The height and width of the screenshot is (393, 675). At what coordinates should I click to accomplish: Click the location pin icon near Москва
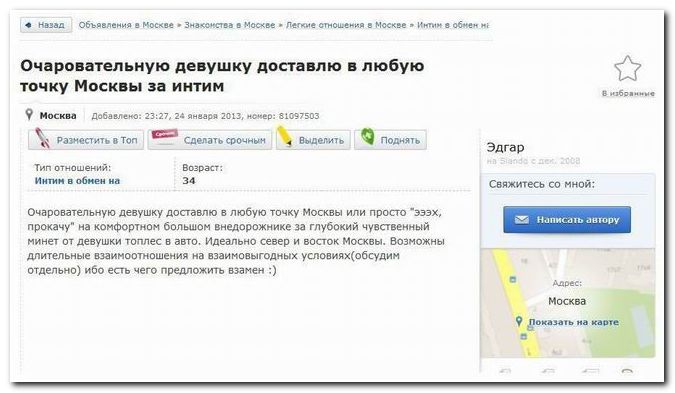tap(29, 115)
